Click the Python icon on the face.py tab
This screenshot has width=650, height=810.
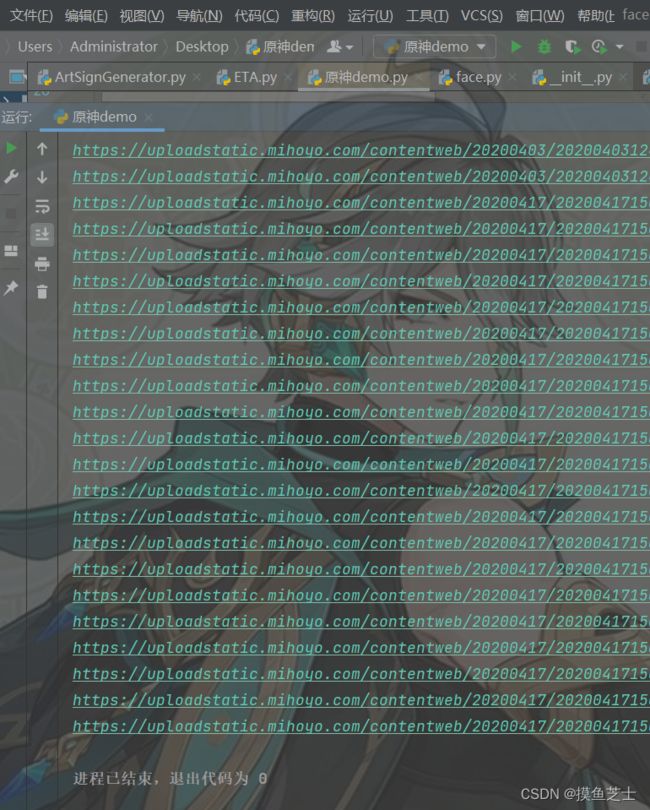coord(445,77)
